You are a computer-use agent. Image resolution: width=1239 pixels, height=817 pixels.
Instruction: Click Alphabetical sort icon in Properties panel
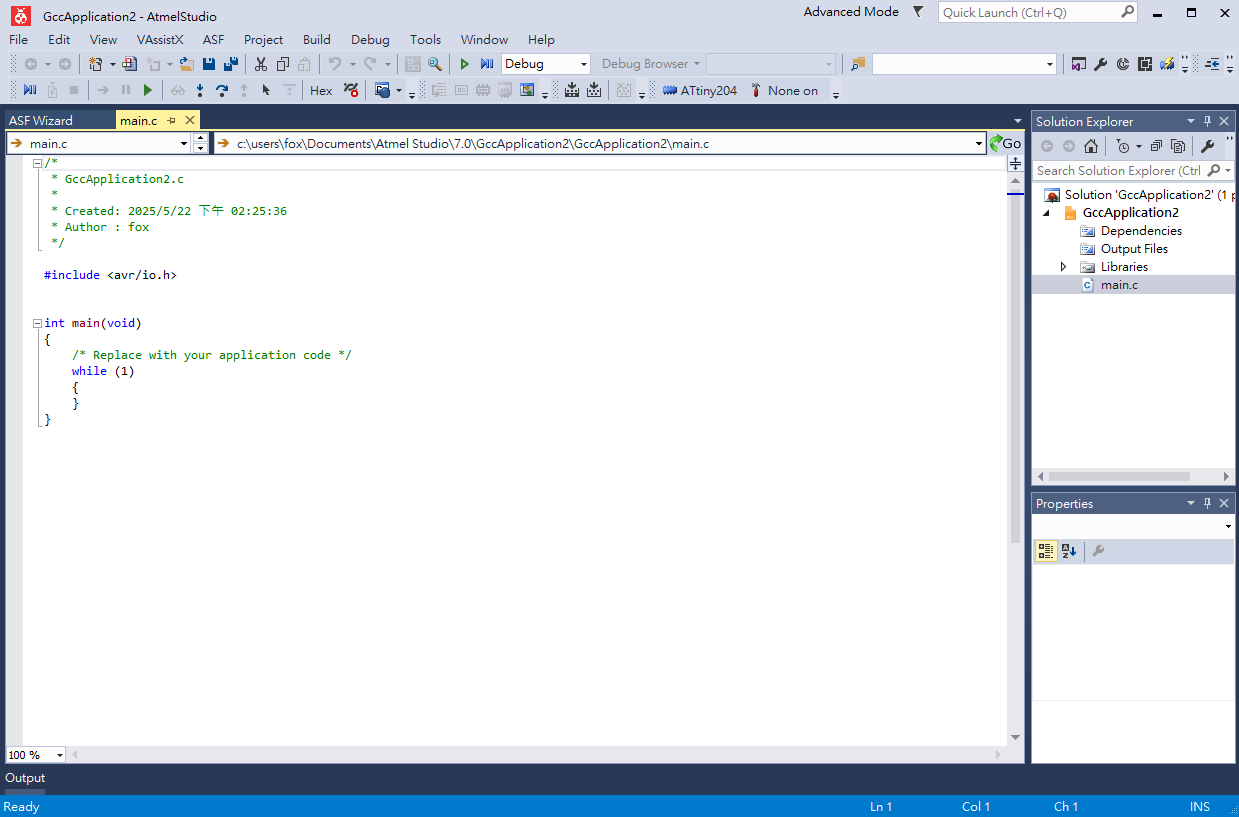[x=1069, y=551]
